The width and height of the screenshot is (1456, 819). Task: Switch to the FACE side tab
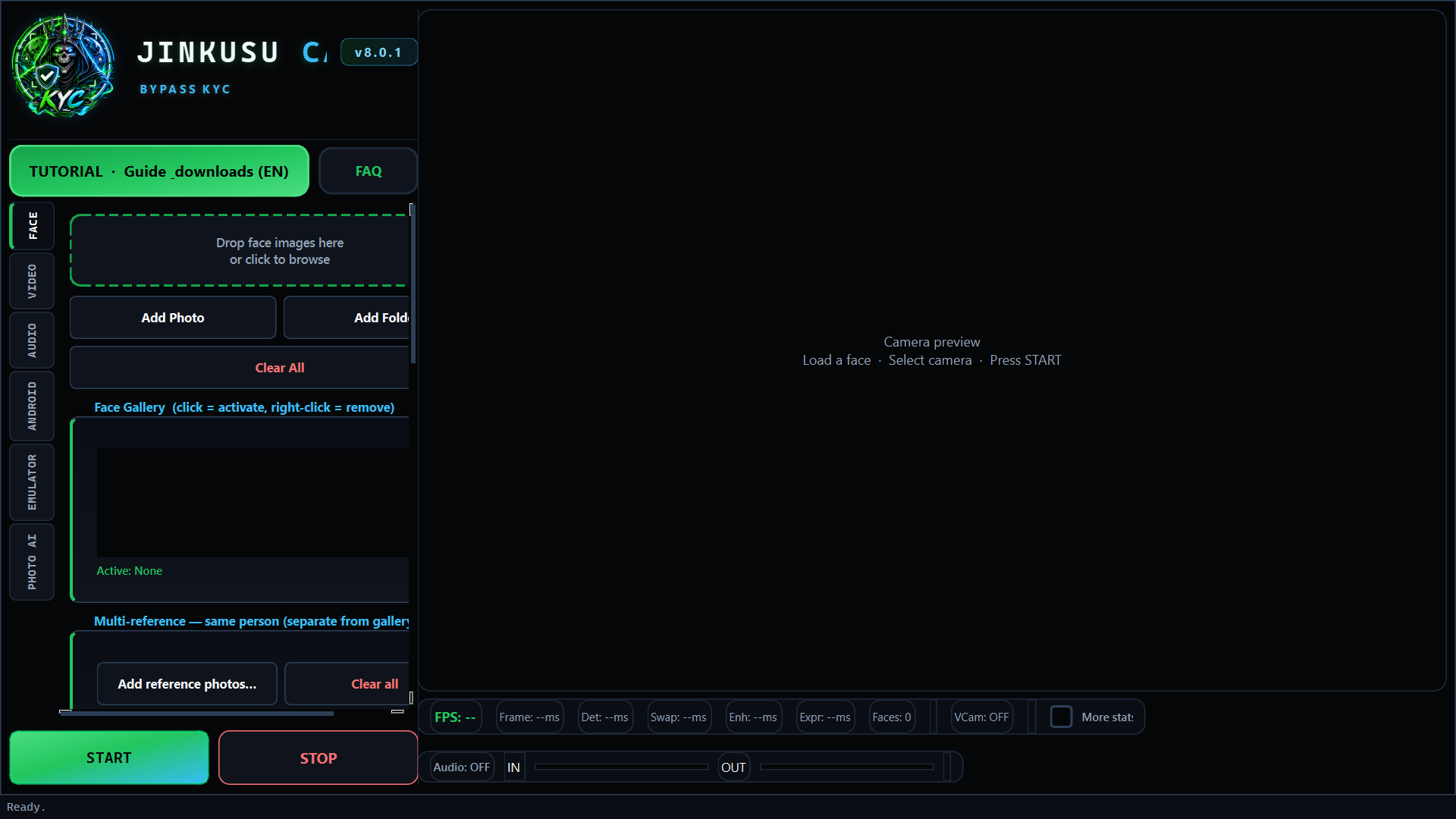pos(32,226)
